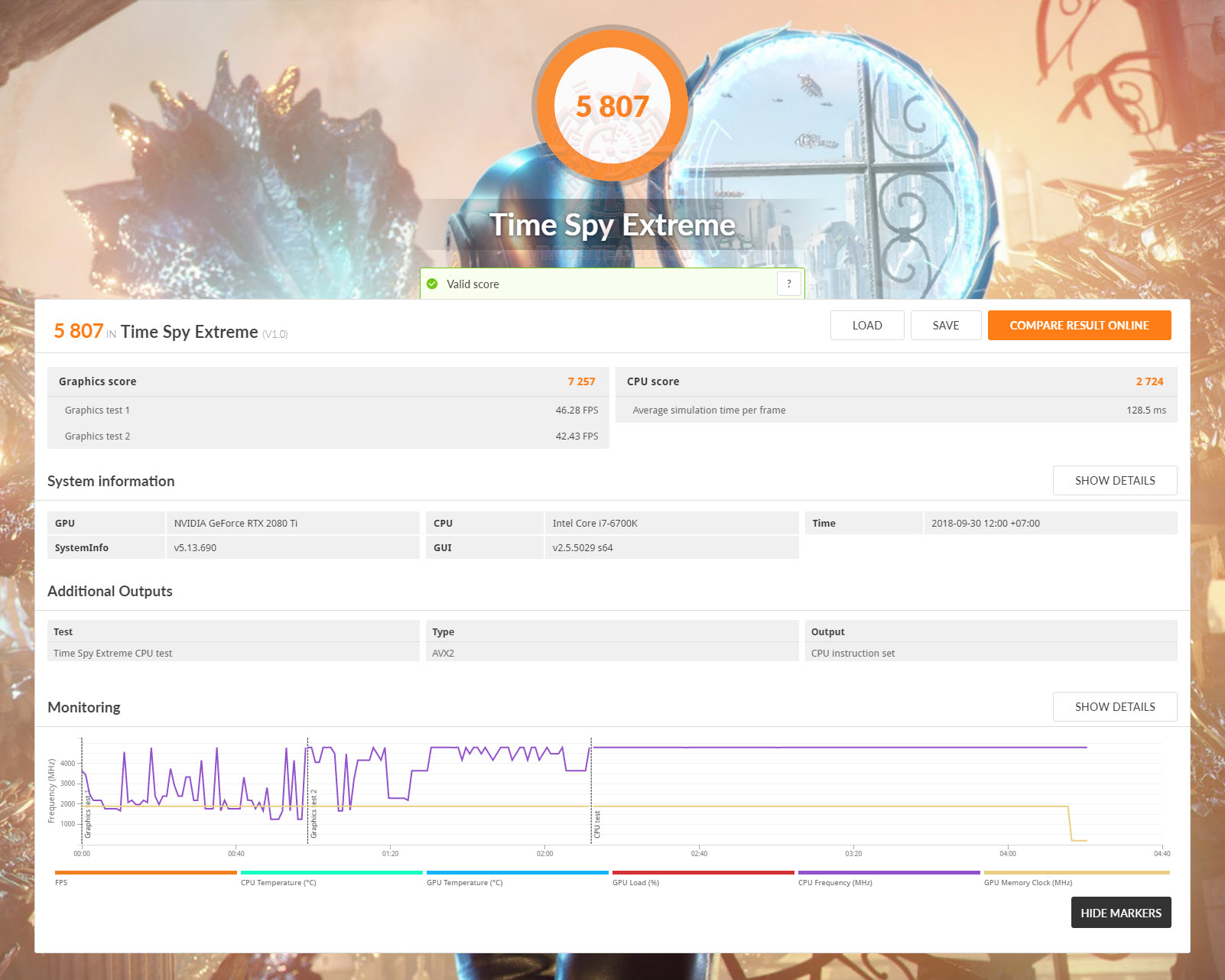Click the SystemInfo version v5.13.690

tap(195, 548)
